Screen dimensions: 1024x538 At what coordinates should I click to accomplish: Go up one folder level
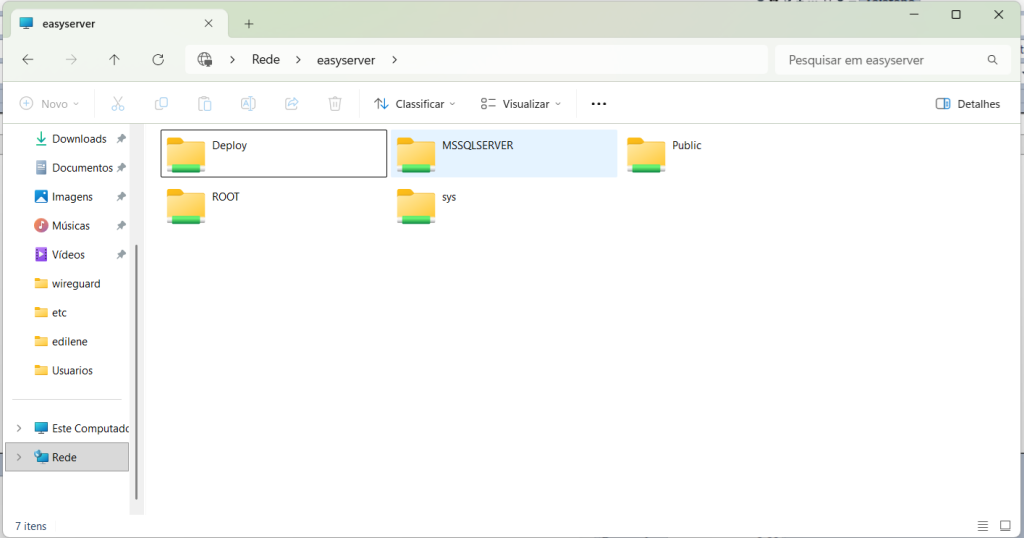pos(114,60)
